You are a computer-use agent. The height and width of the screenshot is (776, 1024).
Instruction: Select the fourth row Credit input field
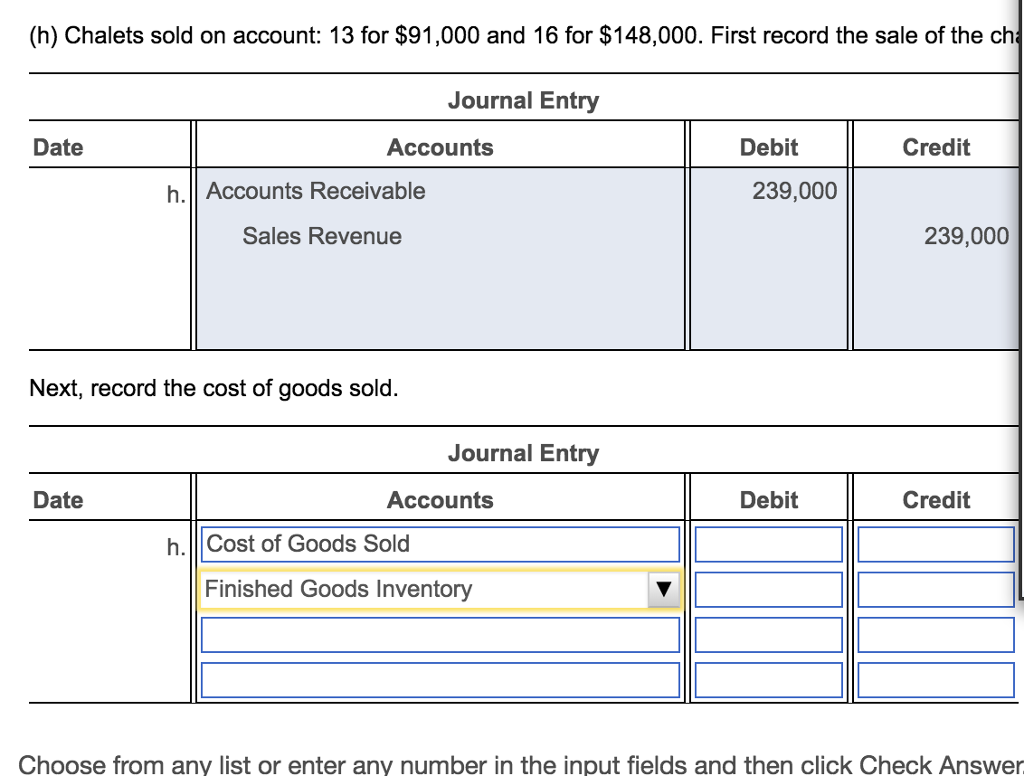(x=936, y=680)
